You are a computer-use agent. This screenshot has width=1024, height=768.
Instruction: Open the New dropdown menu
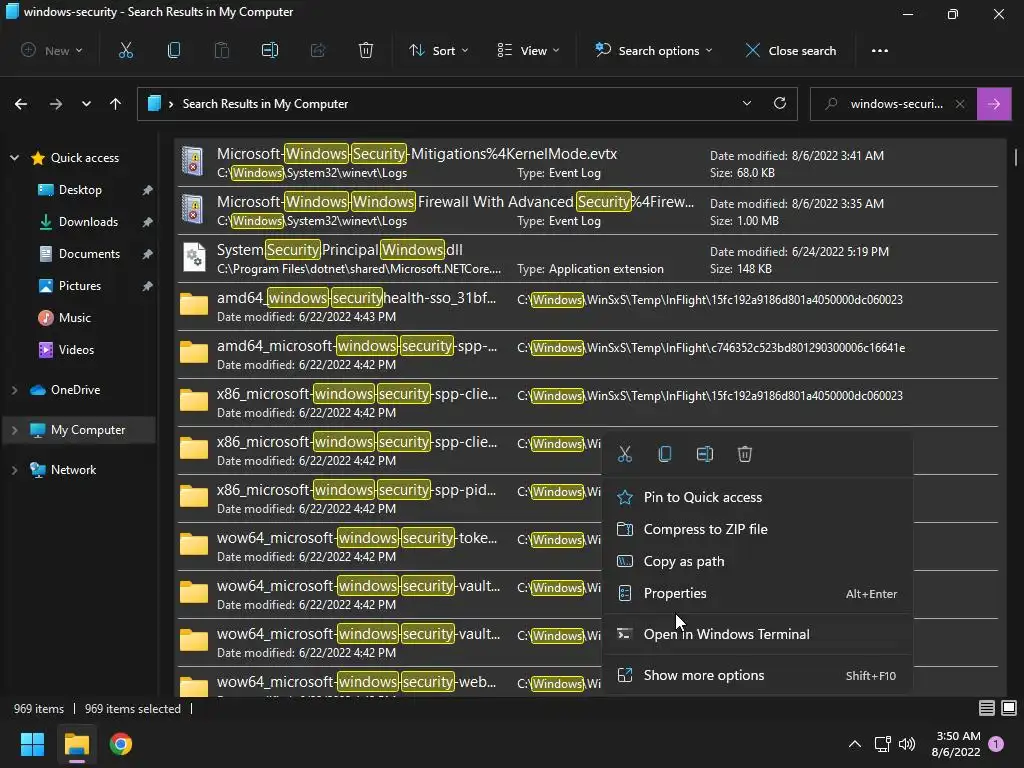point(52,50)
